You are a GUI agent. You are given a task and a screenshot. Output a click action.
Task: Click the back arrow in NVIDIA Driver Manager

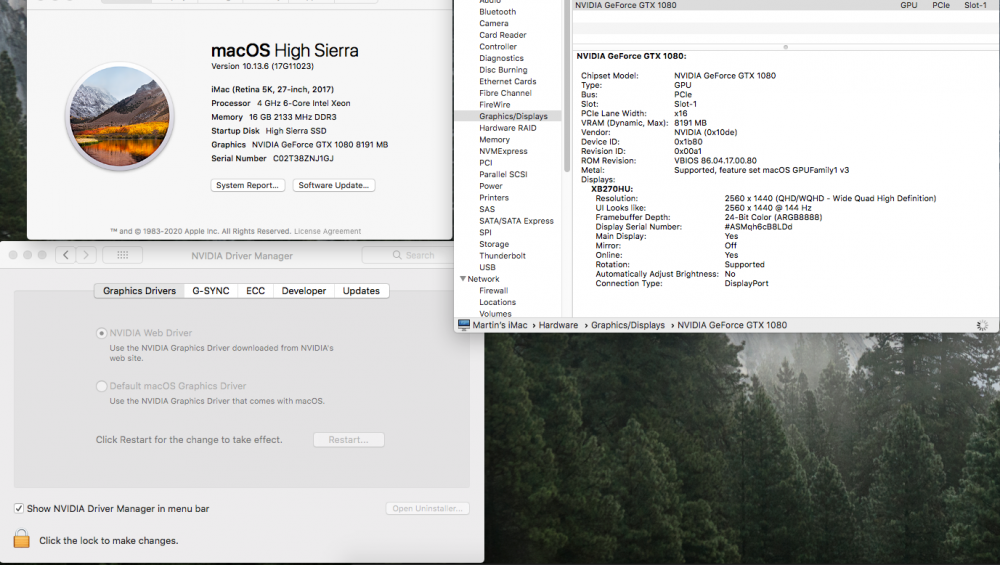(x=66, y=255)
